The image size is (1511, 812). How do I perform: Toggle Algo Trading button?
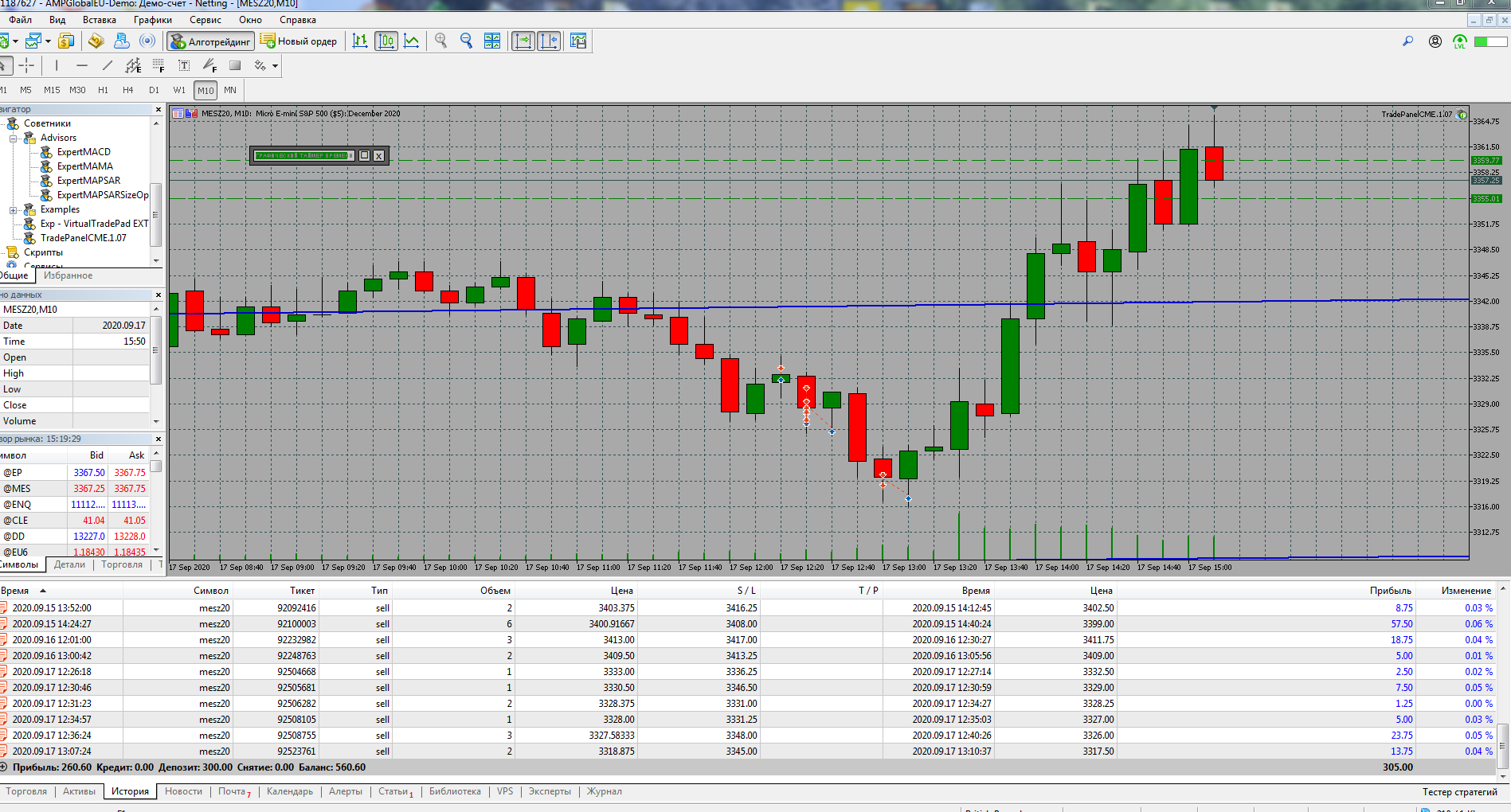coord(210,41)
